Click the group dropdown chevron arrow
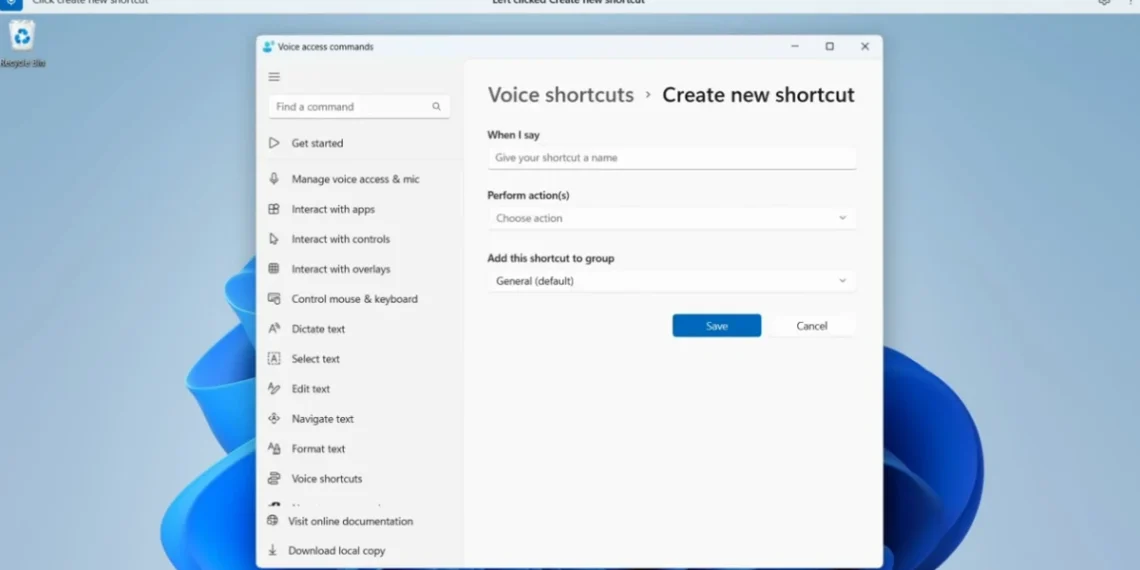The image size is (1140, 570). click(x=843, y=281)
